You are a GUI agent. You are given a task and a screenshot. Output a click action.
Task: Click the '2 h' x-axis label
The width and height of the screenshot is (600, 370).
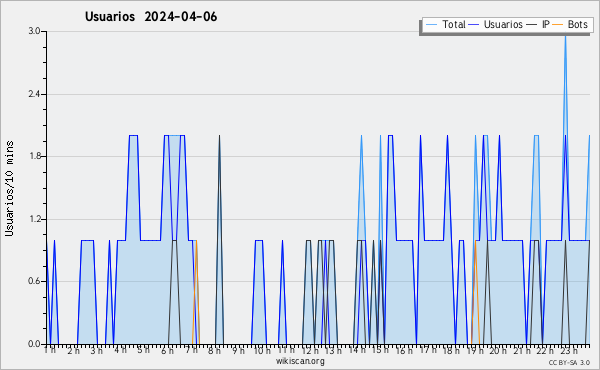click(x=73, y=350)
